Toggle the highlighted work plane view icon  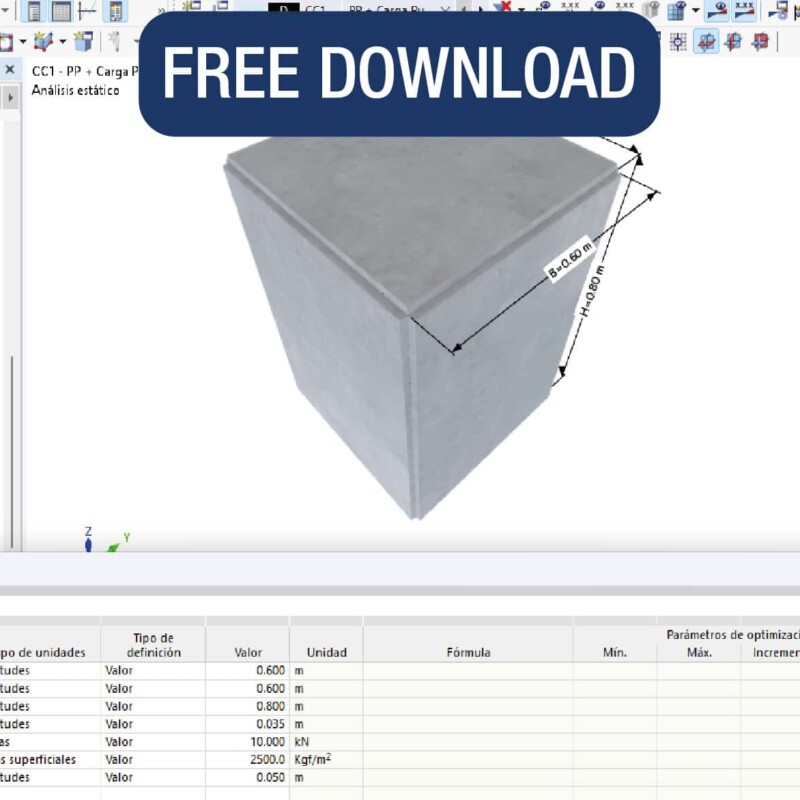pos(706,42)
